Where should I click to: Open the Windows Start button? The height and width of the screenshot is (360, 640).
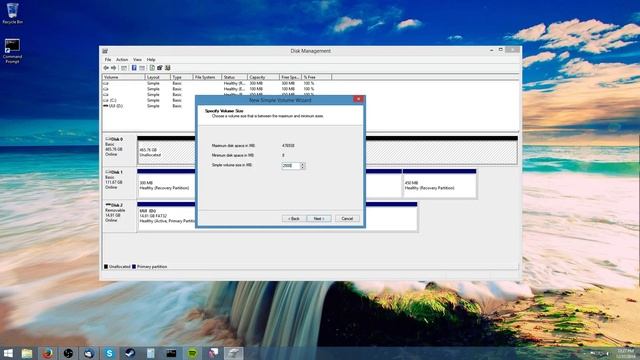[x=8, y=353]
